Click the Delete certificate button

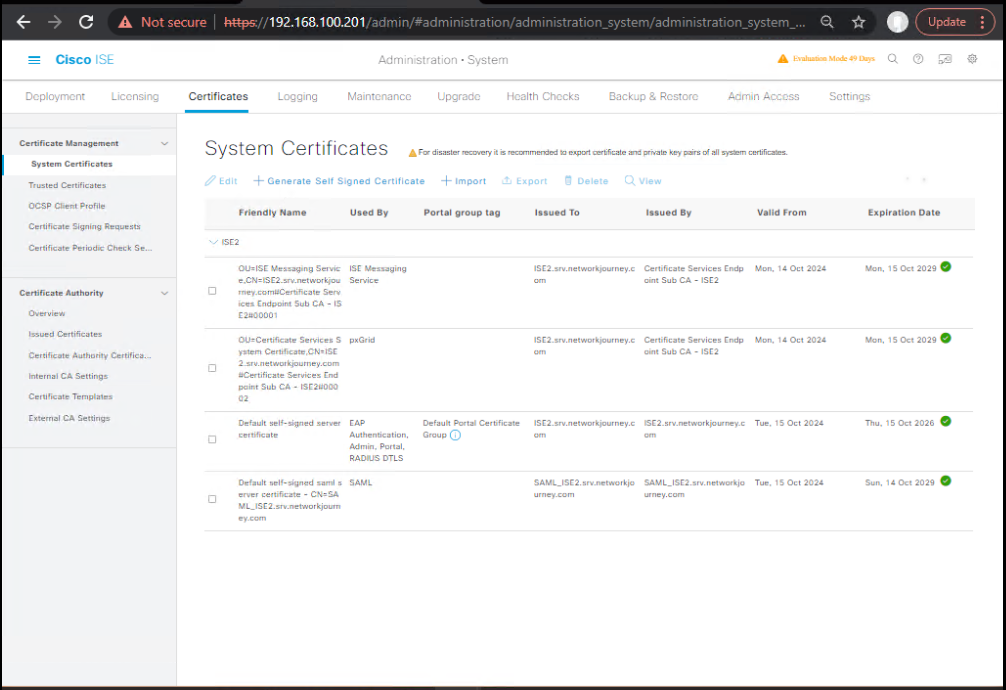[586, 181]
